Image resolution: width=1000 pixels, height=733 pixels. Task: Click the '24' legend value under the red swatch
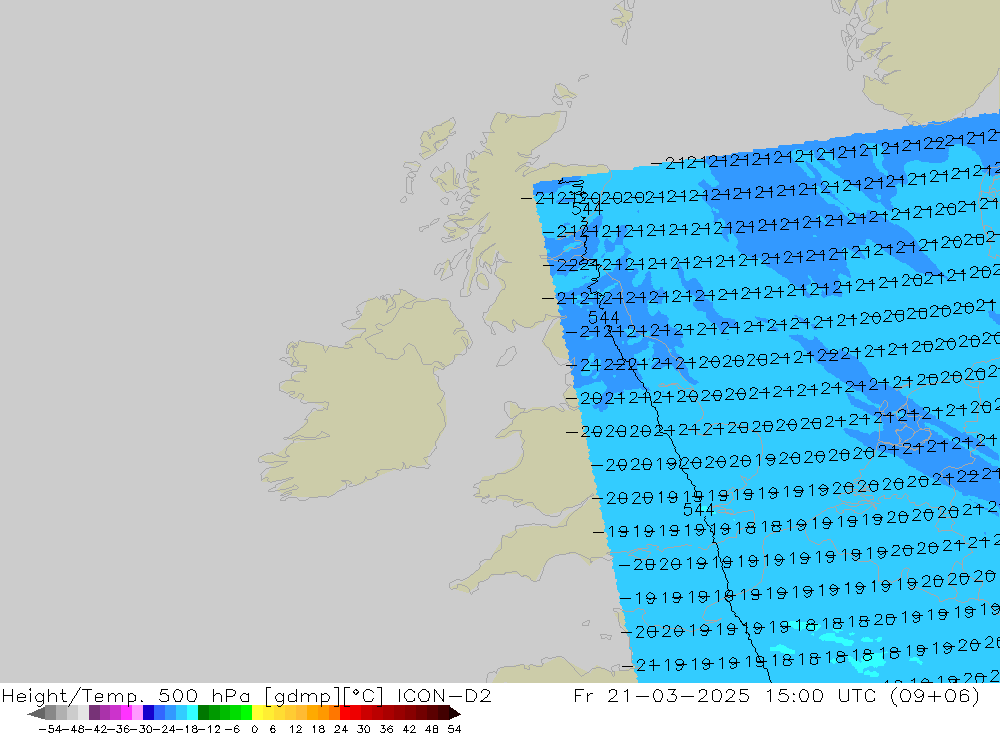pos(341,729)
